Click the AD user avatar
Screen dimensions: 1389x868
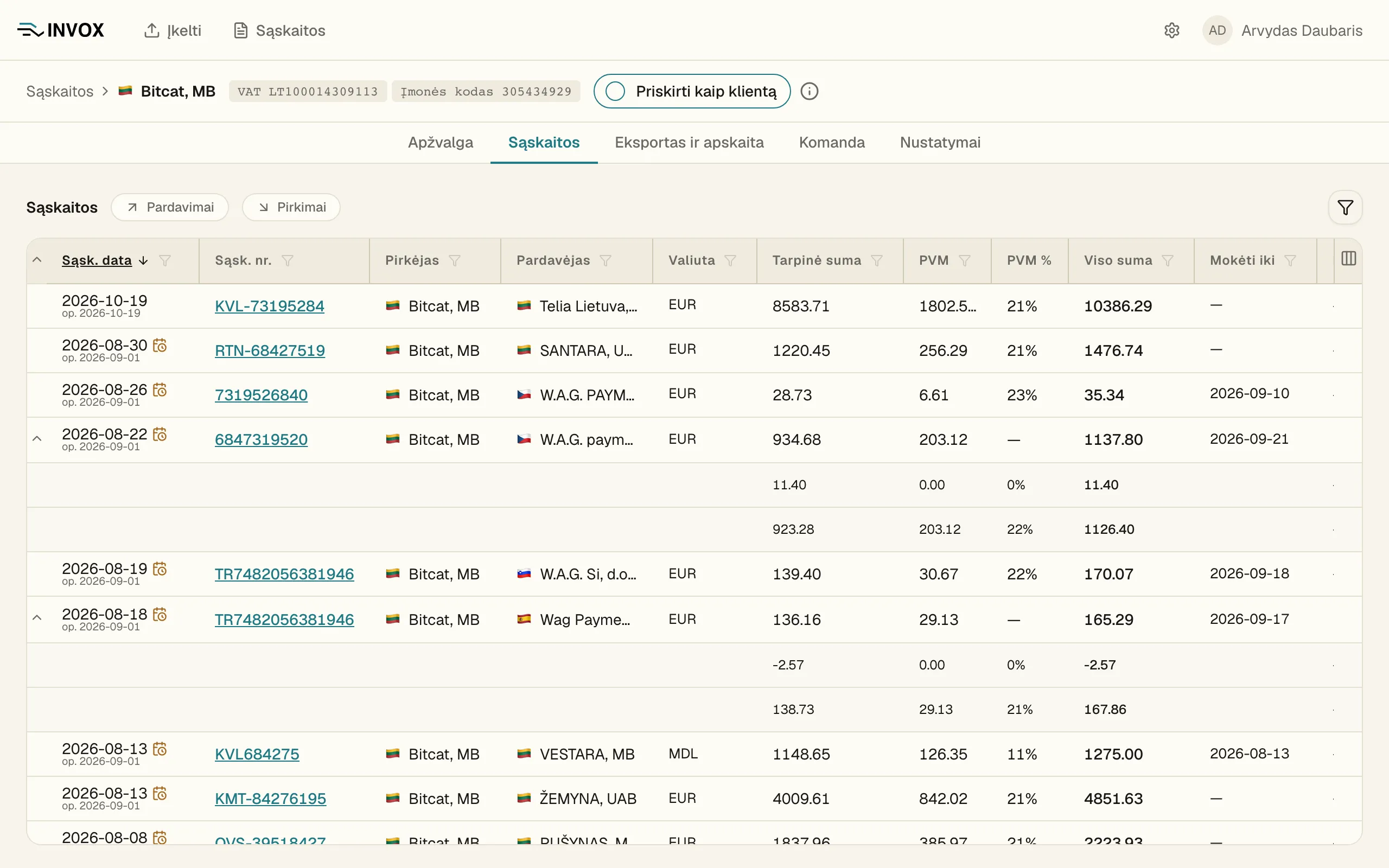click(x=1217, y=30)
